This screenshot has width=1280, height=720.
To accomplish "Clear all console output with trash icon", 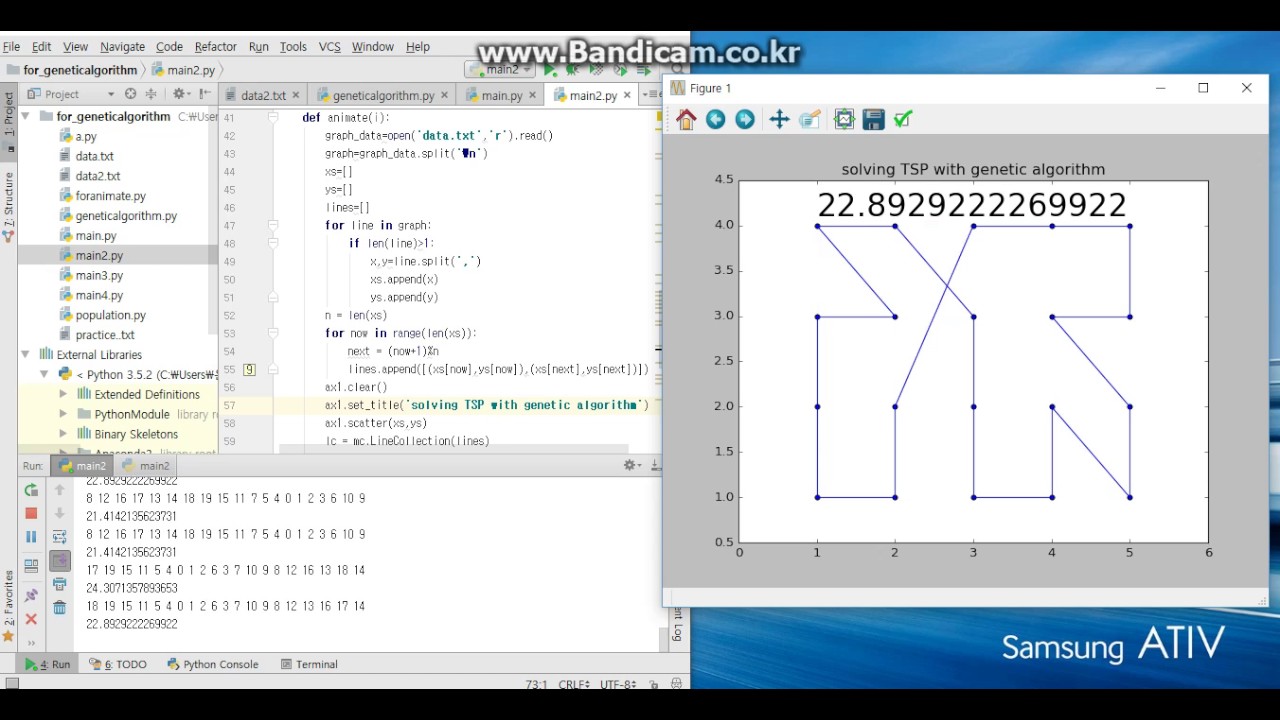I will click(60, 607).
